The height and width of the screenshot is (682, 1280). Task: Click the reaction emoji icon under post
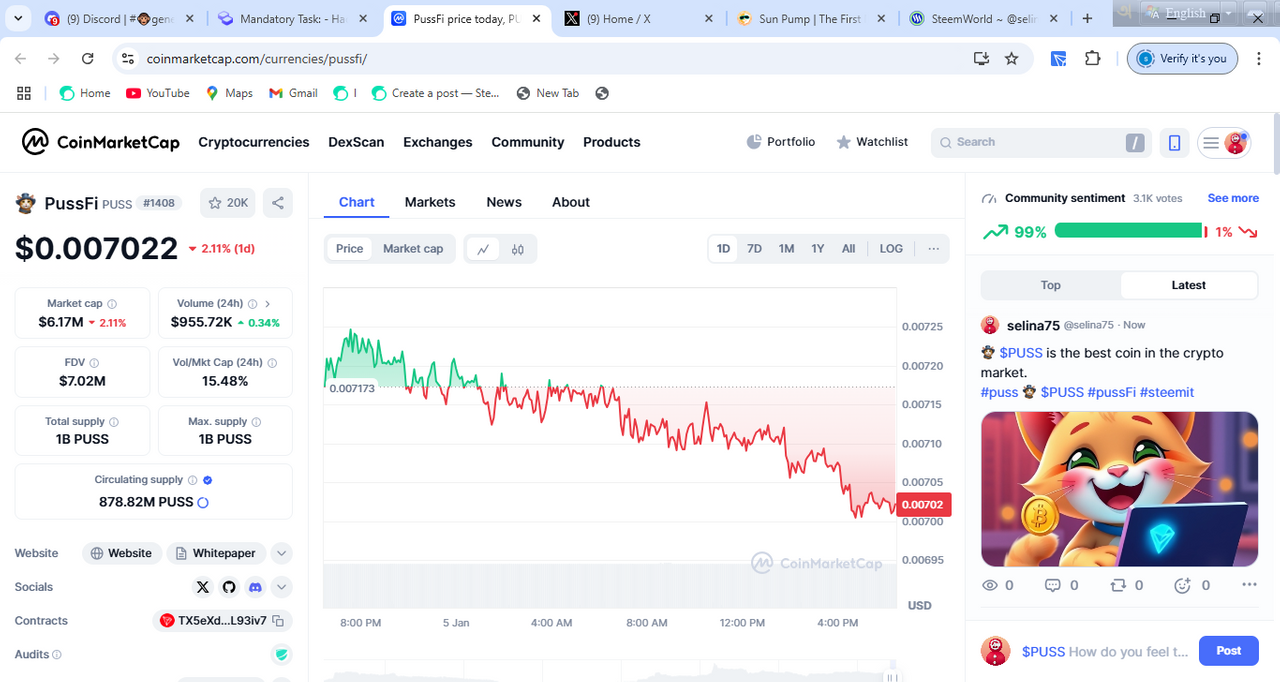(1183, 585)
